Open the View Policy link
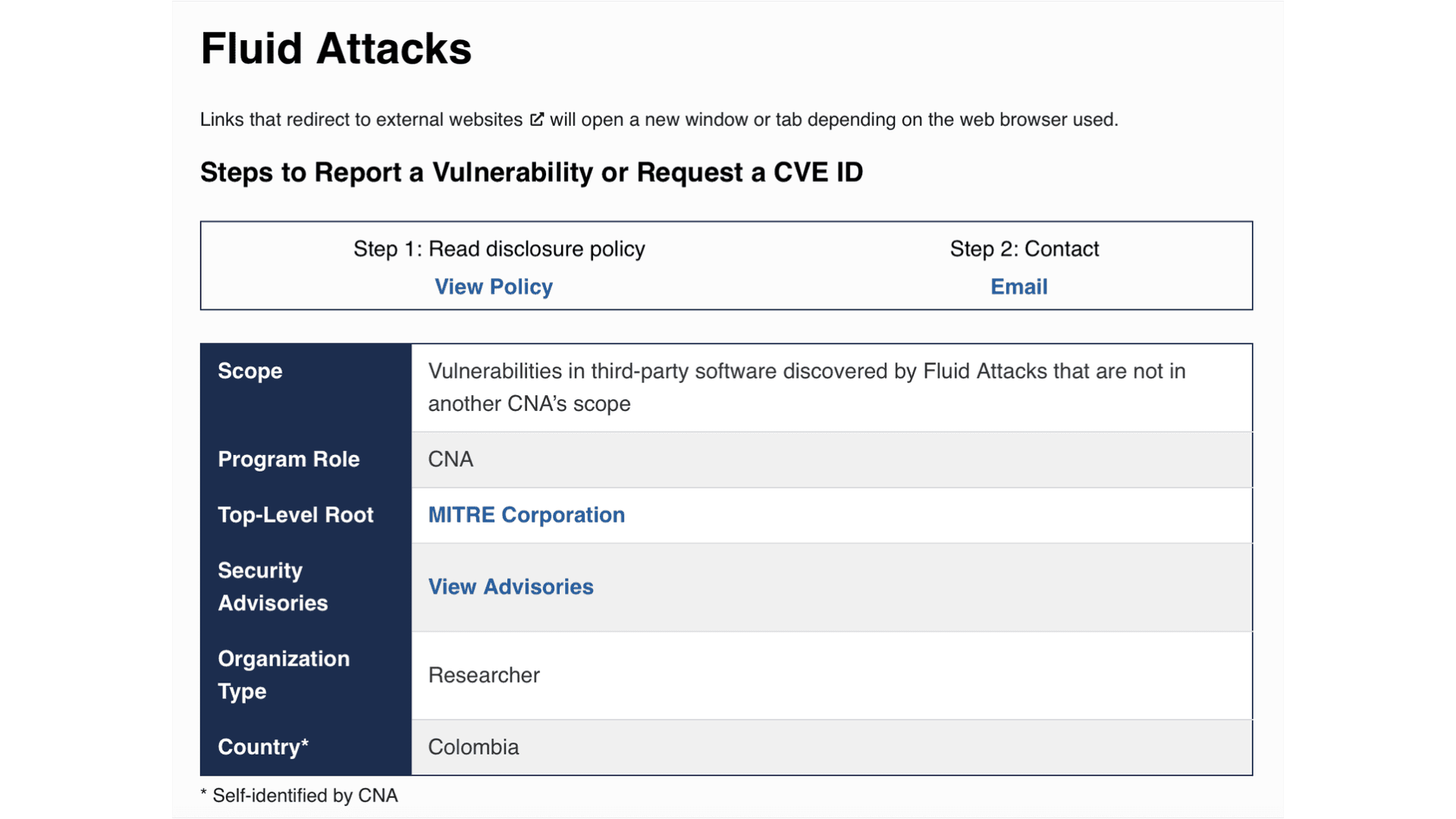This screenshot has height=819, width=1456. pyautogui.click(x=494, y=287)
